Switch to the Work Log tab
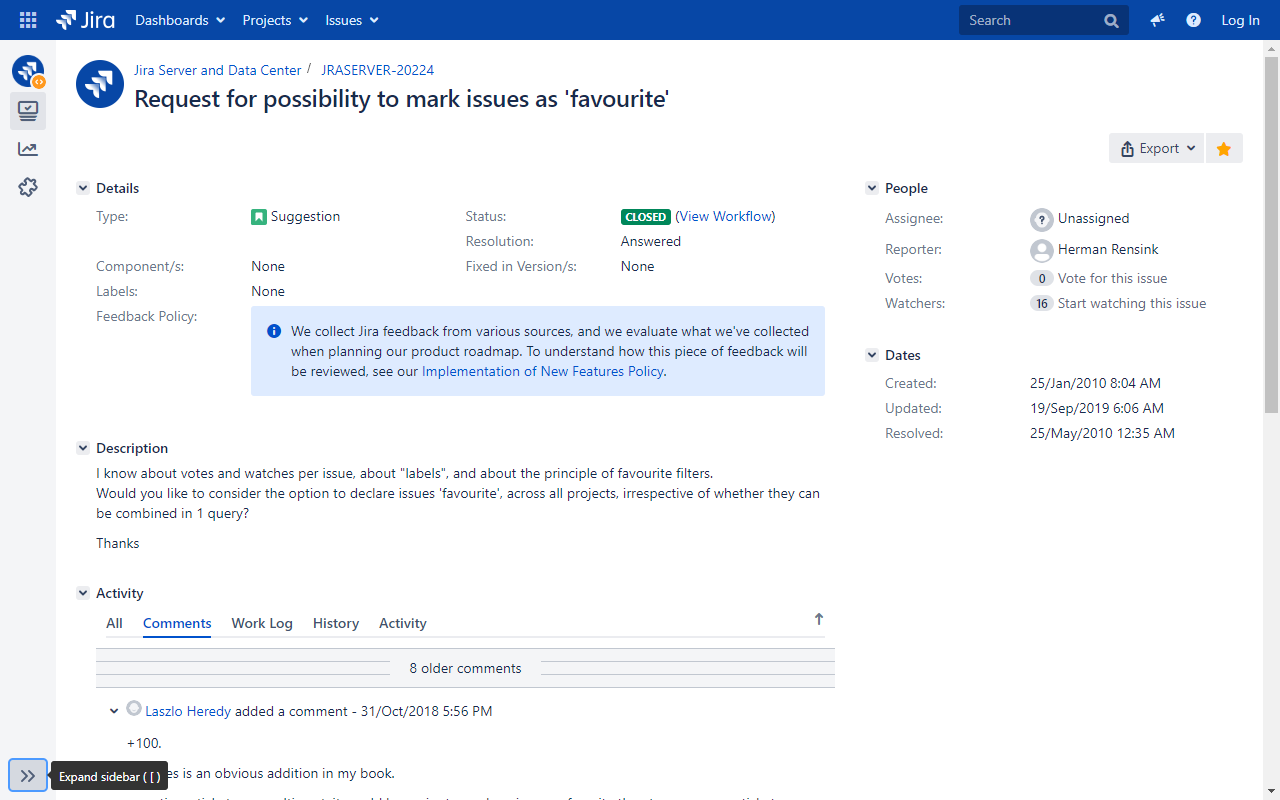 [x=262, y=623]
